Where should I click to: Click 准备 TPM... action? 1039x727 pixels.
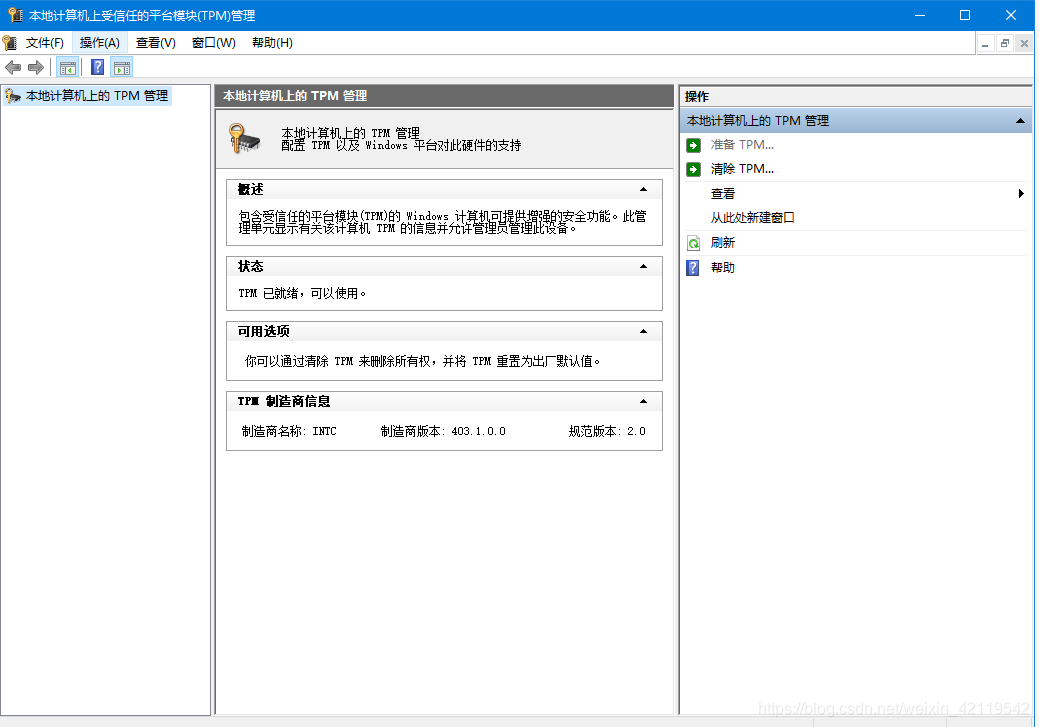[x=742, y=145]
